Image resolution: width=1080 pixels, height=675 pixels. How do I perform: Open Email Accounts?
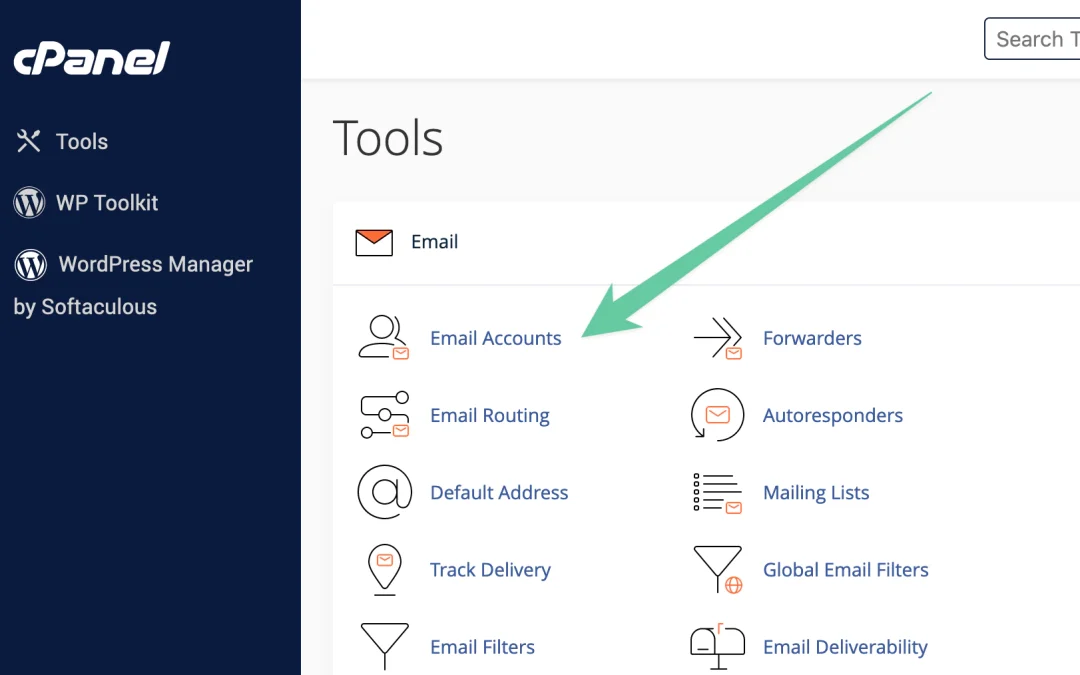(495, 338)
